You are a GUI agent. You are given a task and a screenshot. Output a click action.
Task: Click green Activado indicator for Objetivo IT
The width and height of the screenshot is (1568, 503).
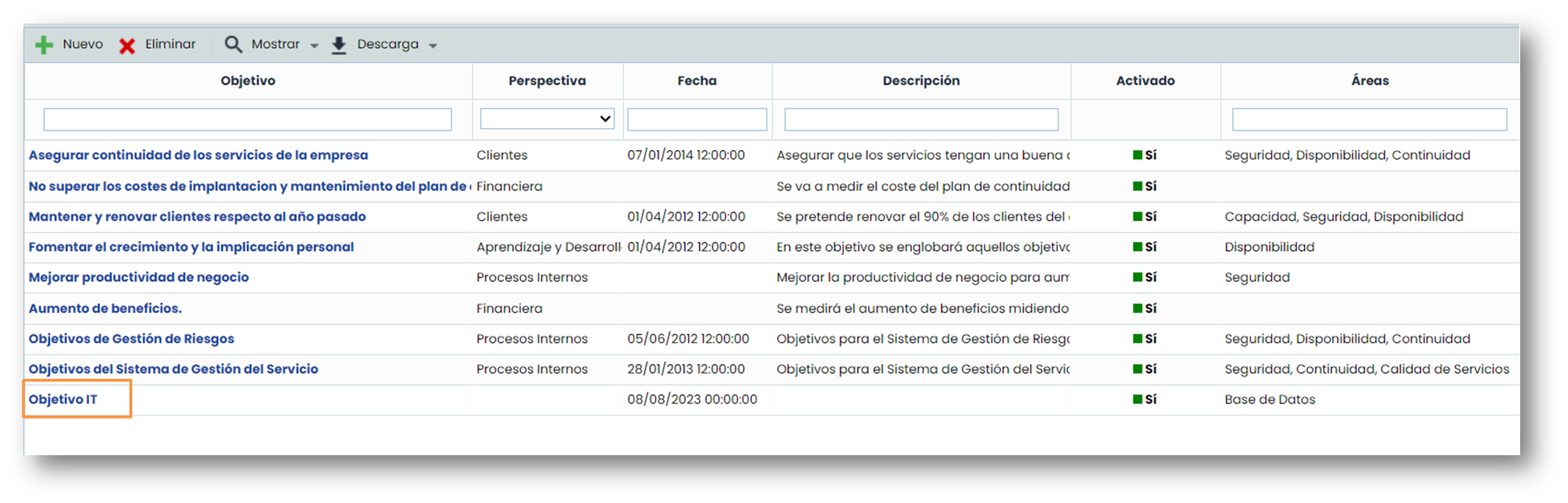click(1137, 399)
